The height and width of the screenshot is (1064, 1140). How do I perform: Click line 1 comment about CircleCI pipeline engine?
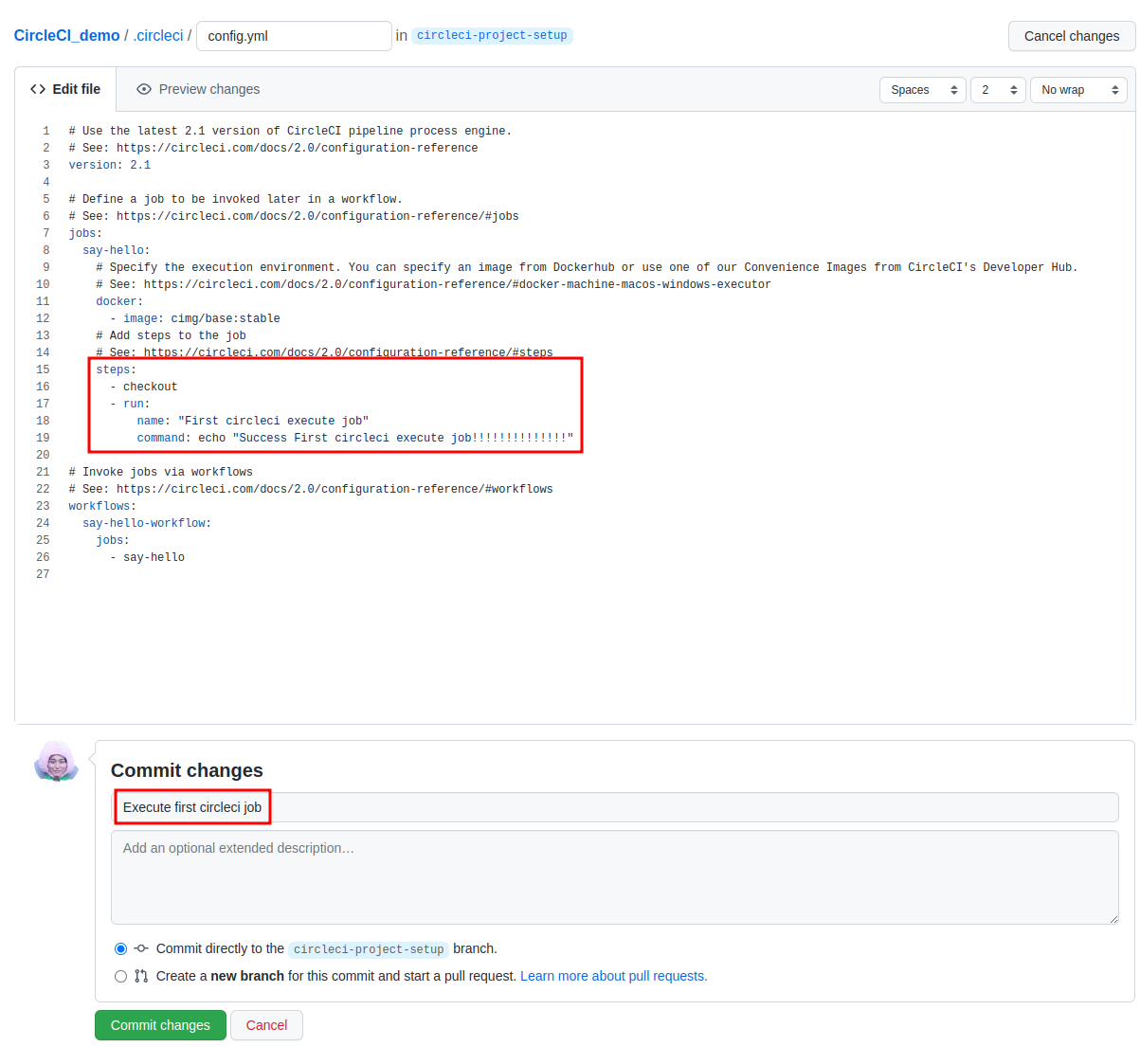290,131
